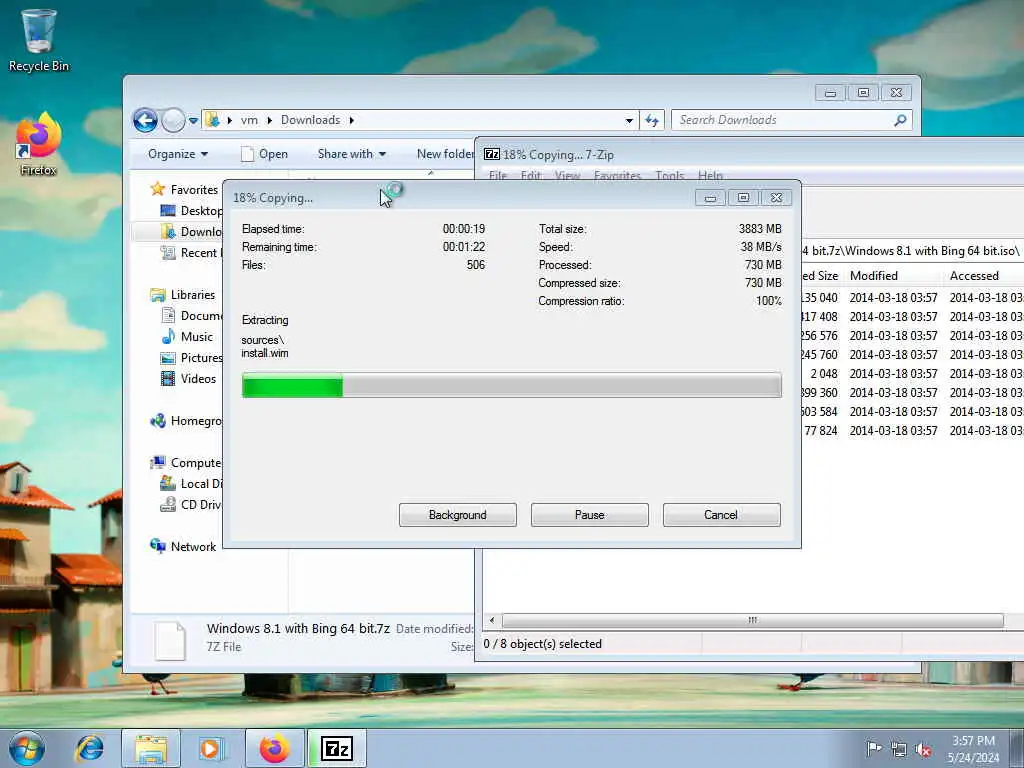This screenshot has height=768, width=1024.
Task: Open Recent Places in navigation pane
Action: pos(191,253)
